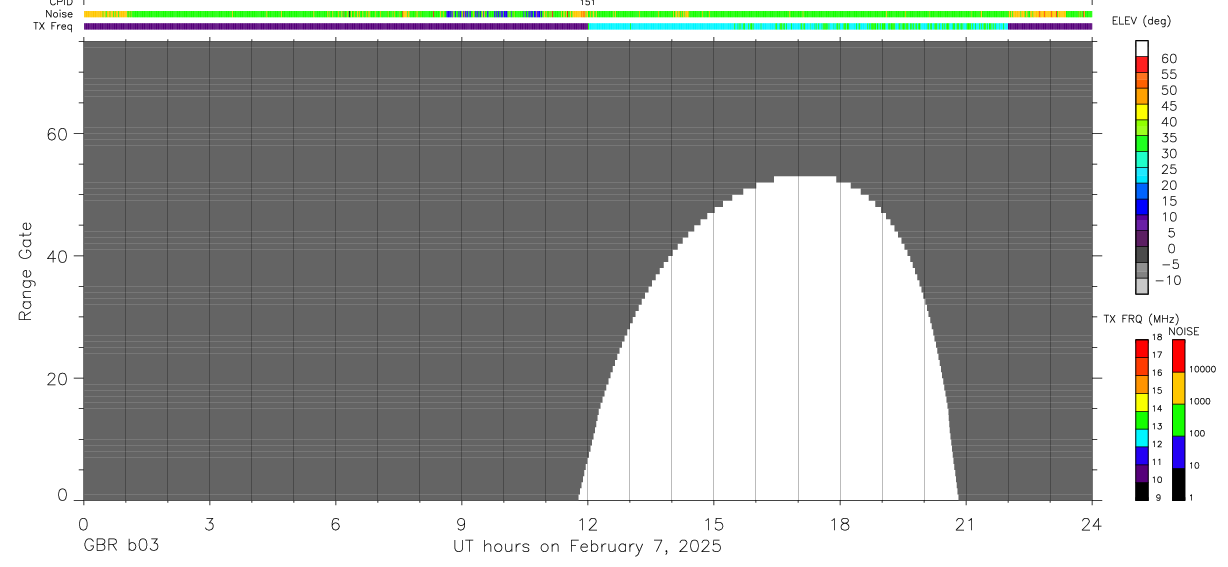
Task: Click the ELEV (deg) legend title
Action: 1144,22
